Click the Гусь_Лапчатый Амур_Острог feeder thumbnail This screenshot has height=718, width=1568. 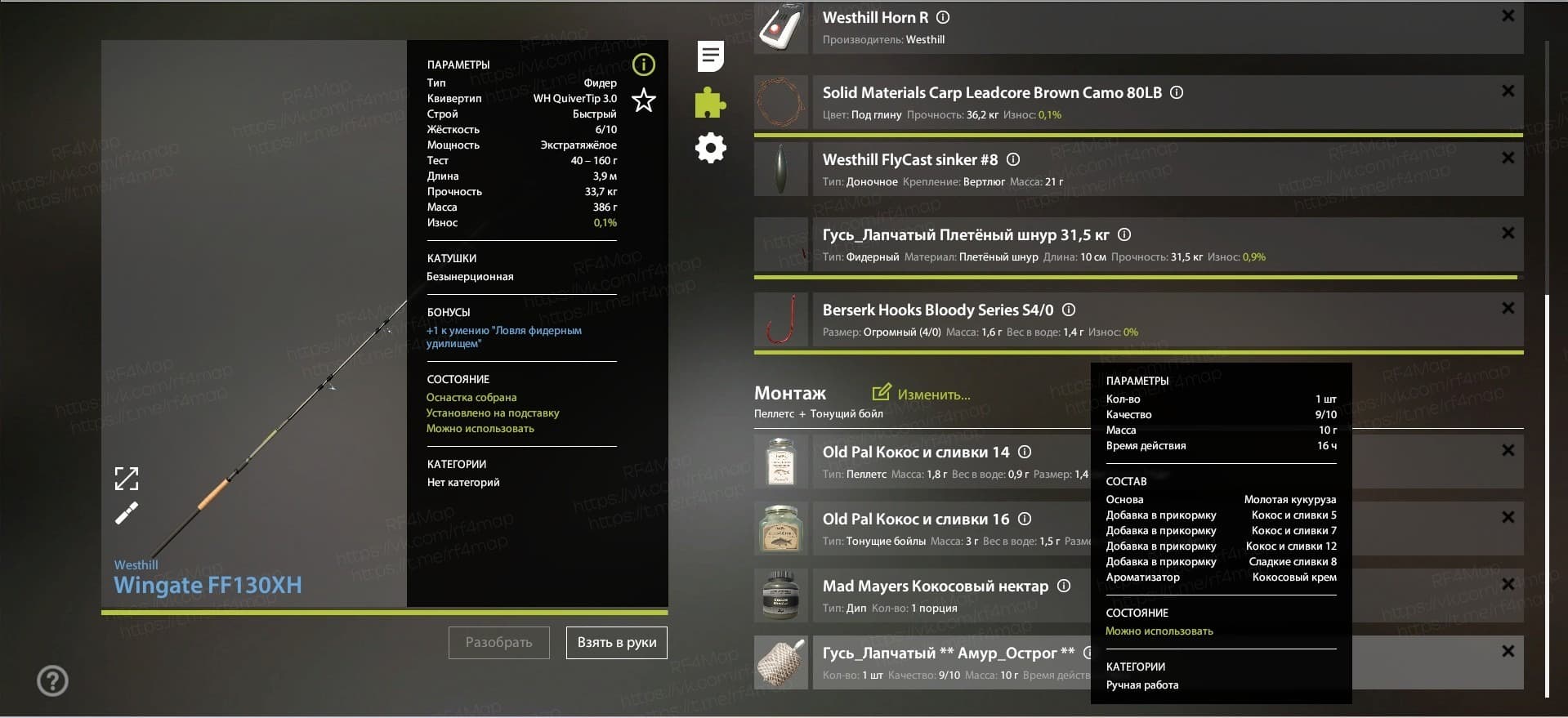click(x=781, y=662)
